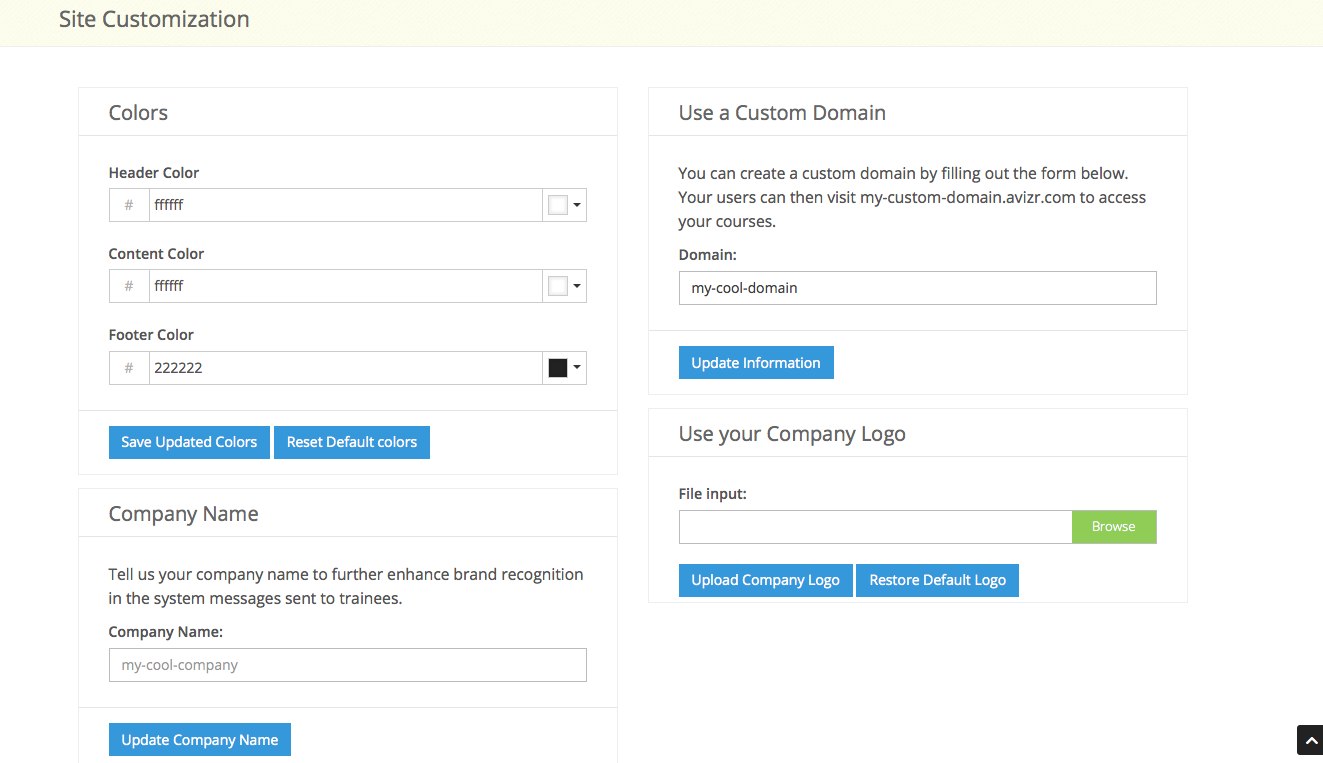Focus the Content Color hex value field
This screenshot has width=1323, height=763.
tap(345, 286)
